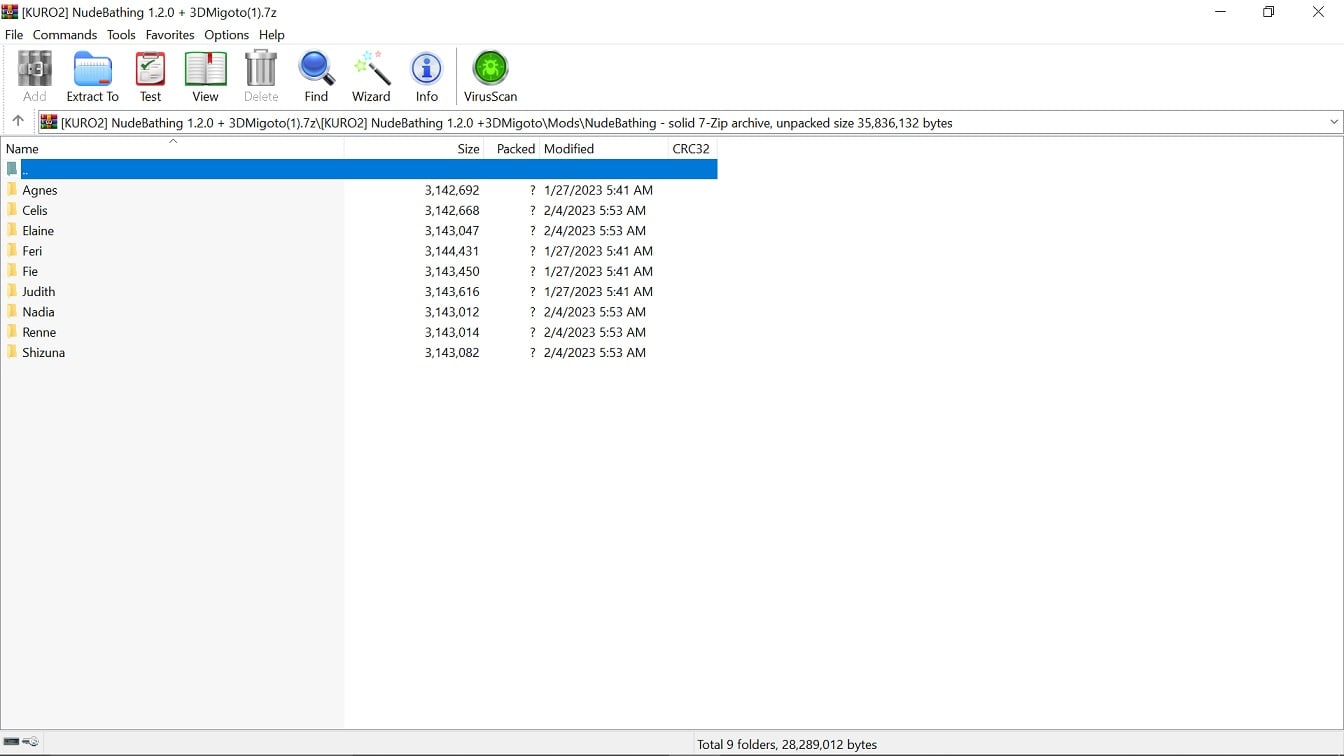1344x756 pixels.
Task: Run the Test archive tool
Action: pyautogui.click(x=150, y=77)
